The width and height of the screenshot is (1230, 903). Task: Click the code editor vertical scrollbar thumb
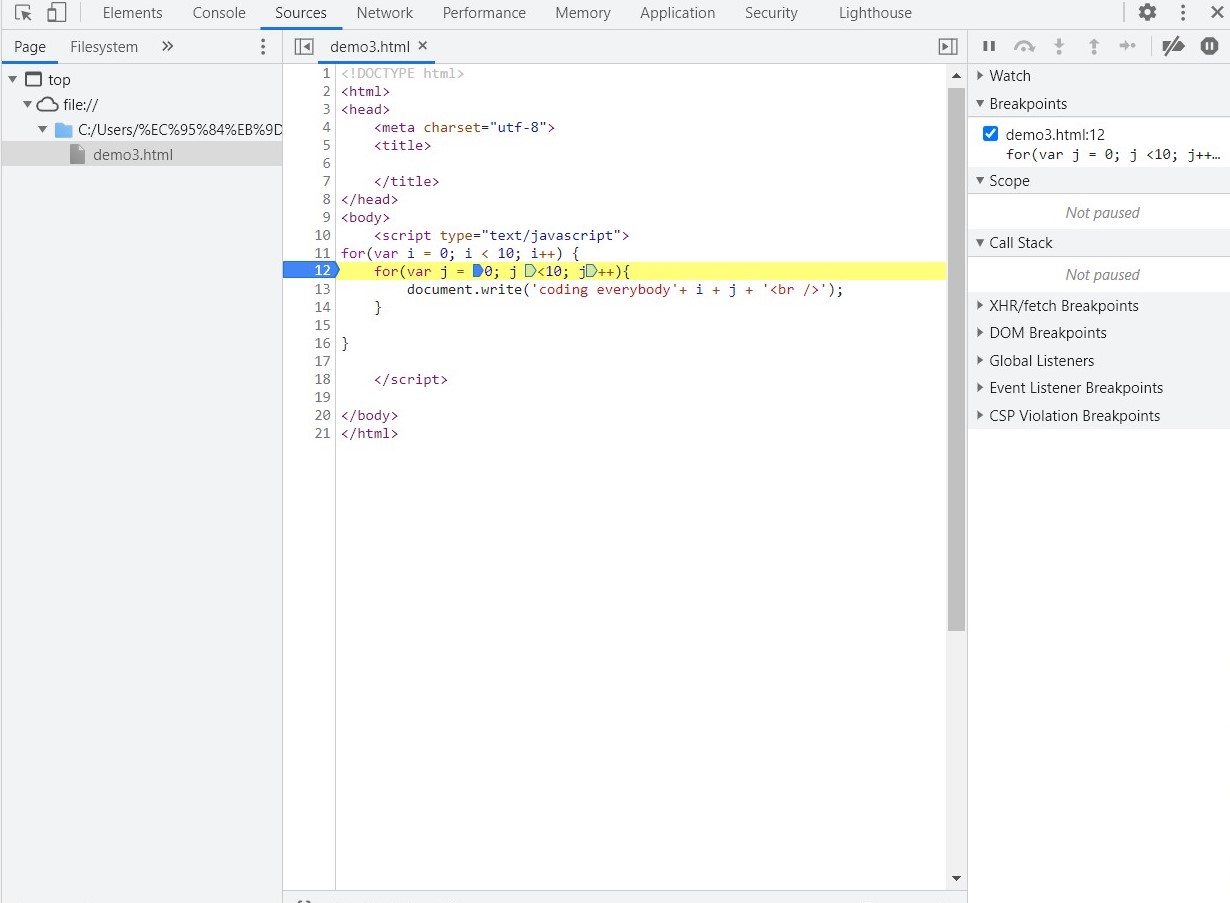coord(956,360)
